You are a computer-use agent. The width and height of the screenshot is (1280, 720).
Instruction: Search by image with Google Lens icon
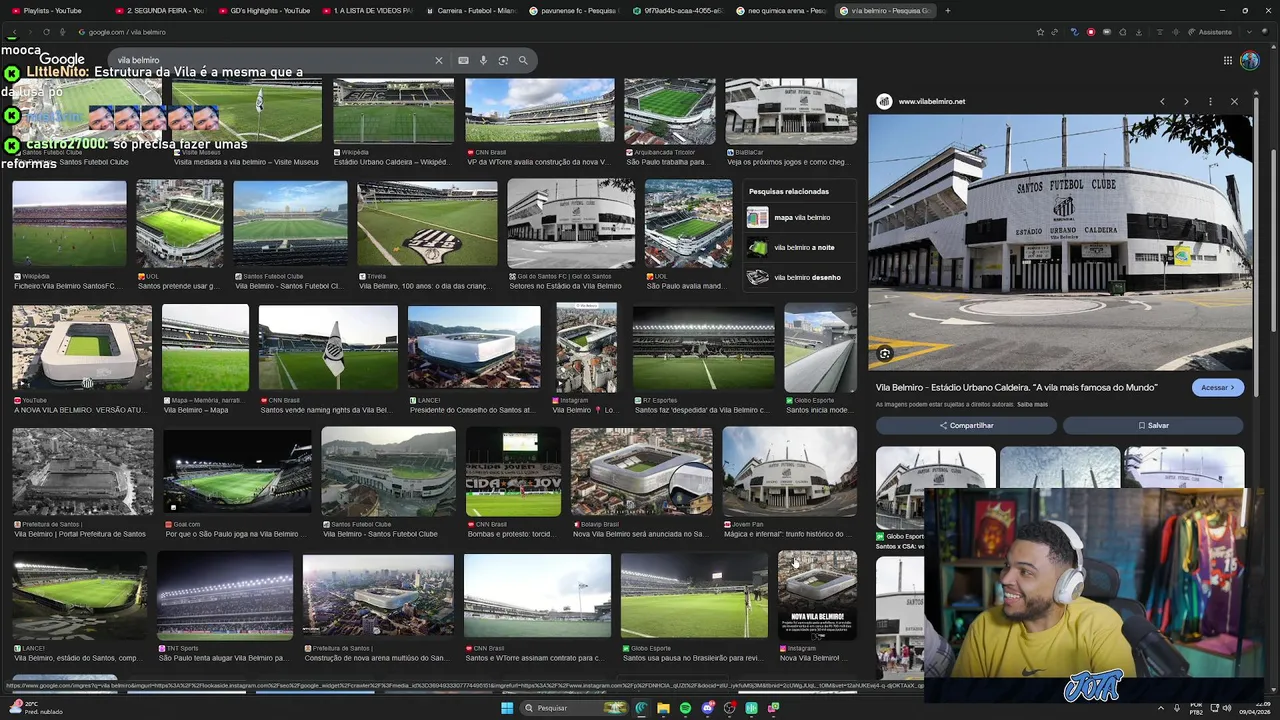[503, 60]
